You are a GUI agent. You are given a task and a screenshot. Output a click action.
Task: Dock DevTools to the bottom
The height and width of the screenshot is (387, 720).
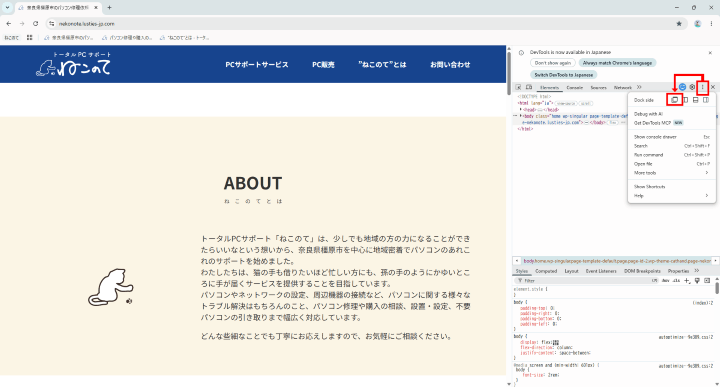696,100
